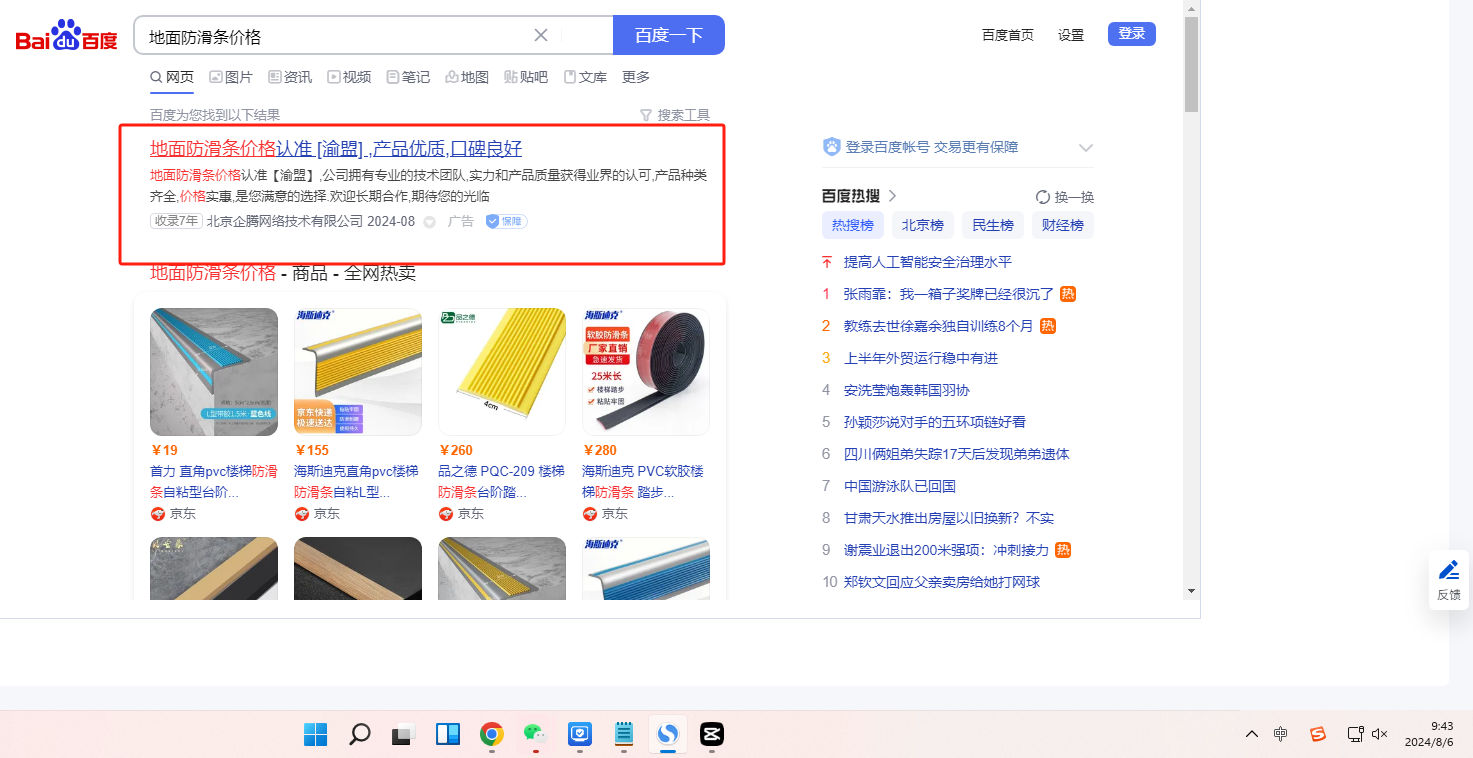
Task: Switch to the 资讯 tab
Action: [x=290, y=77]
